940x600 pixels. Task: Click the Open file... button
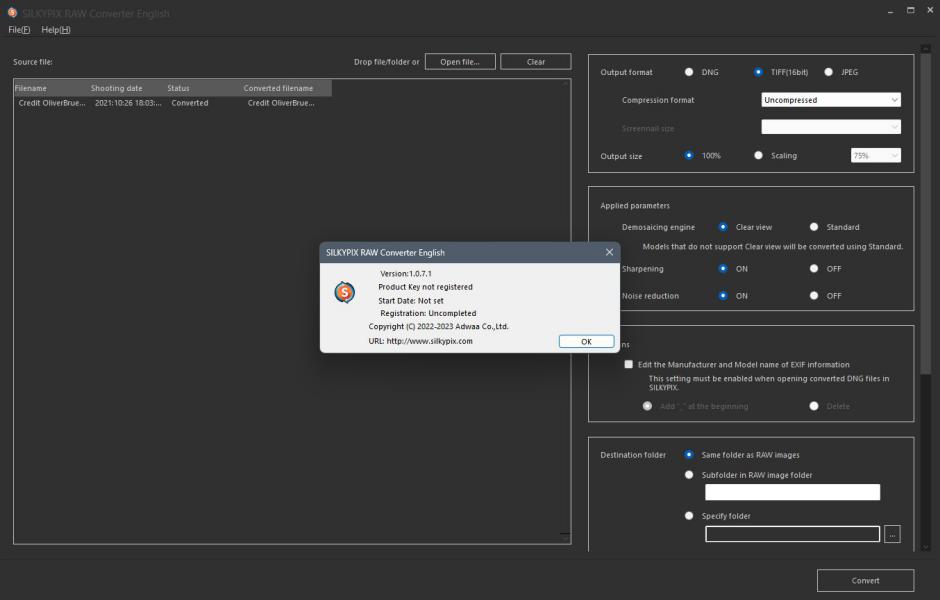pos(460,62)
